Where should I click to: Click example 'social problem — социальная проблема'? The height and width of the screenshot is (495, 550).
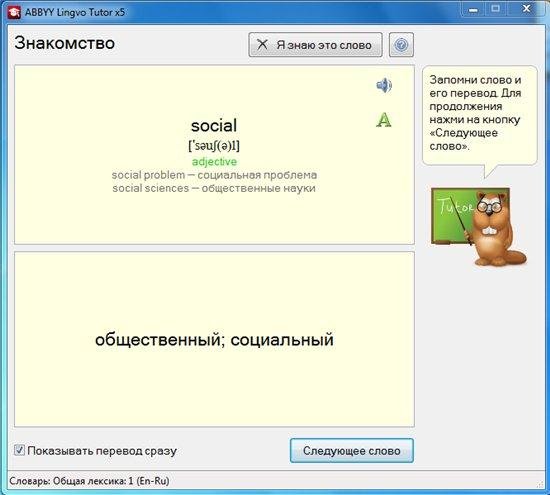[x=214, y=175]
